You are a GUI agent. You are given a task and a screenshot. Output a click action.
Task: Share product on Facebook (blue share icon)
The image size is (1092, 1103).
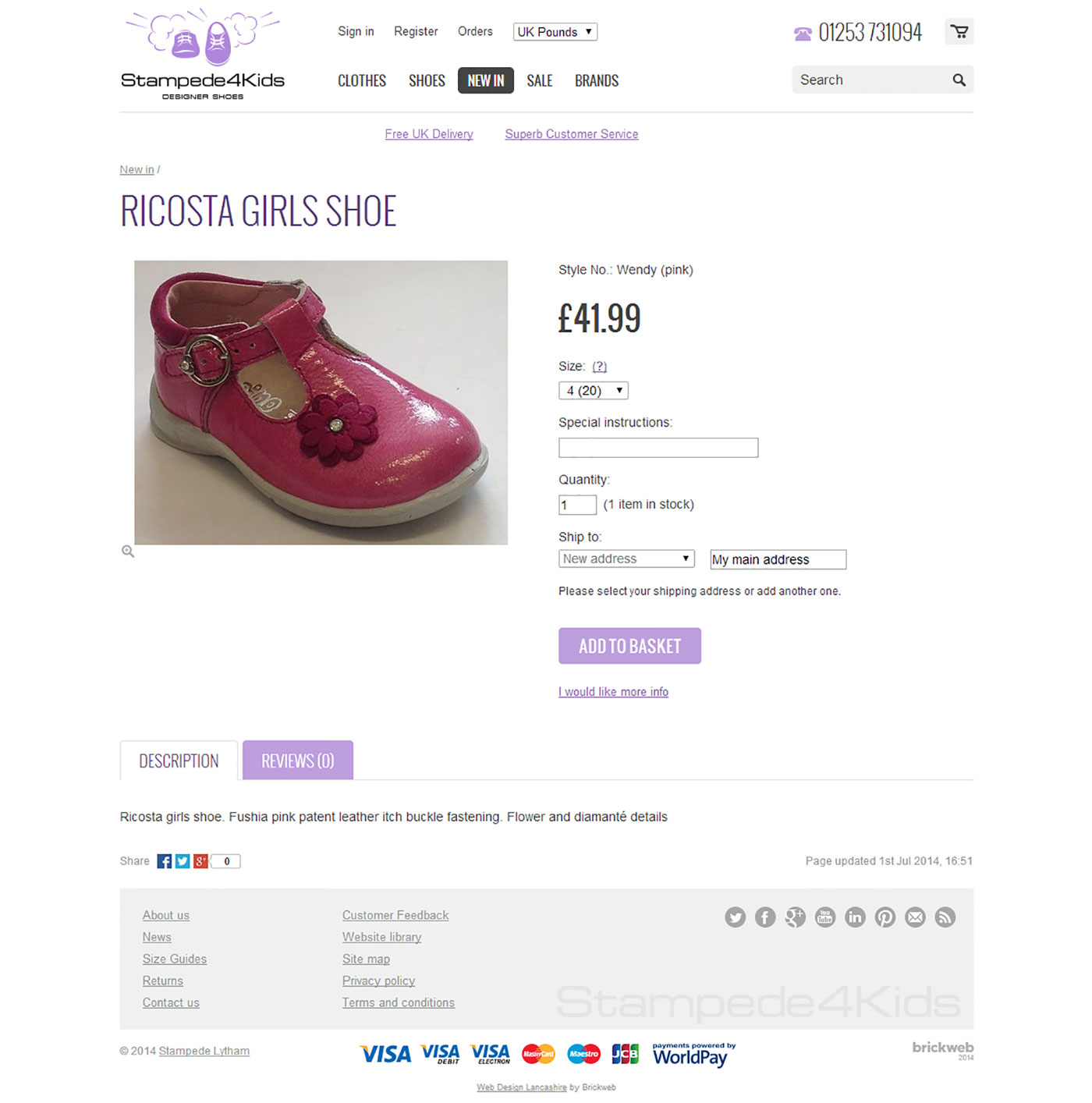165,861
